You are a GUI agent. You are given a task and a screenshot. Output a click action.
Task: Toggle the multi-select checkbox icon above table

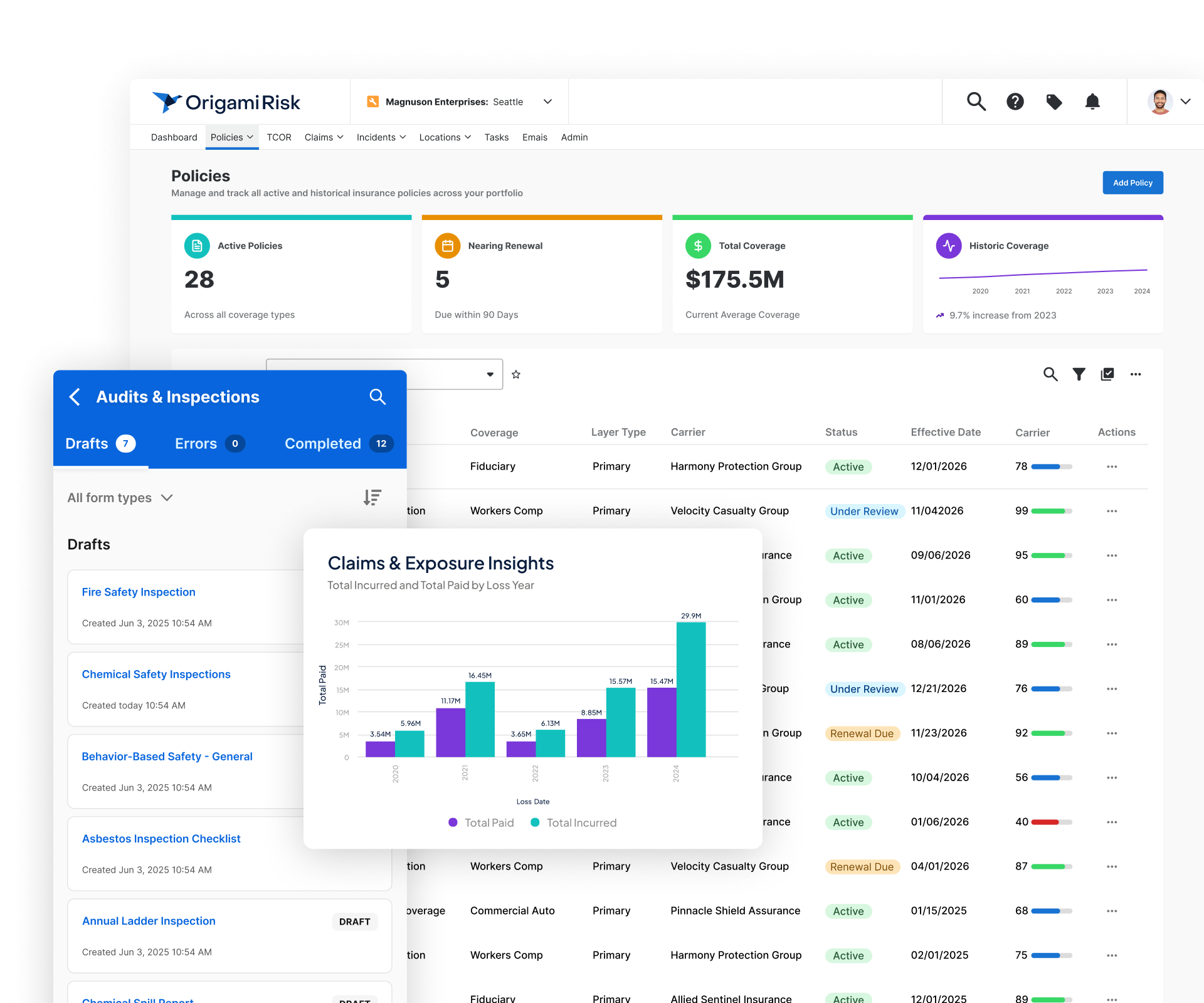pos(1107,374)
